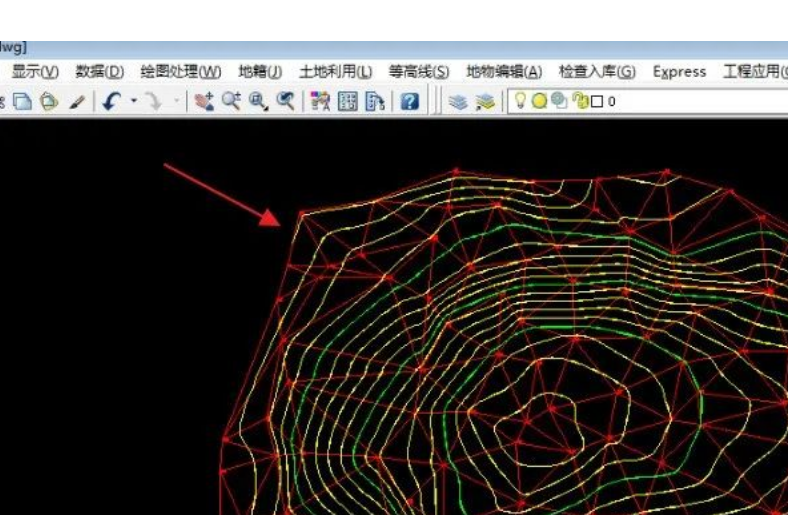Click the Zoom previous icon
Screen dimensions: 788x515
286,101
